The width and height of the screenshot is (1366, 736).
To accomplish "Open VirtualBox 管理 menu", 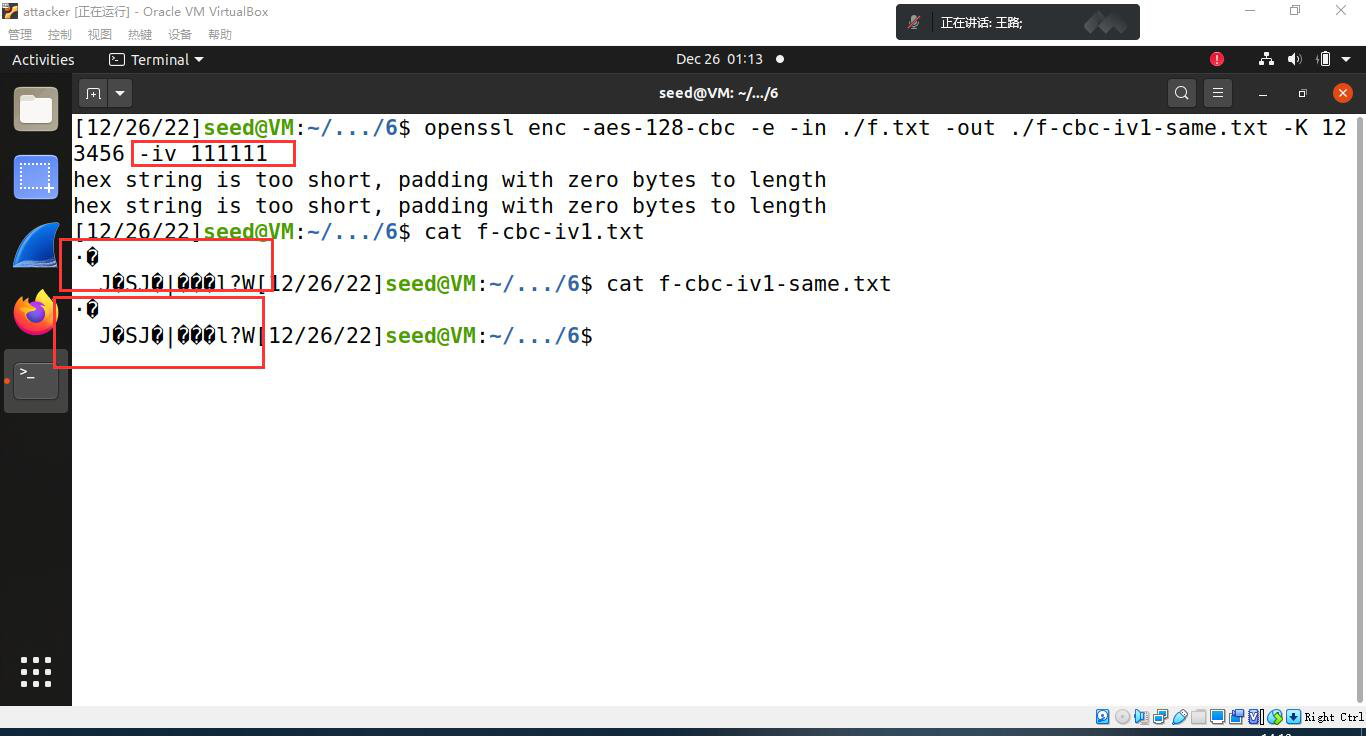I will [20, 34].
